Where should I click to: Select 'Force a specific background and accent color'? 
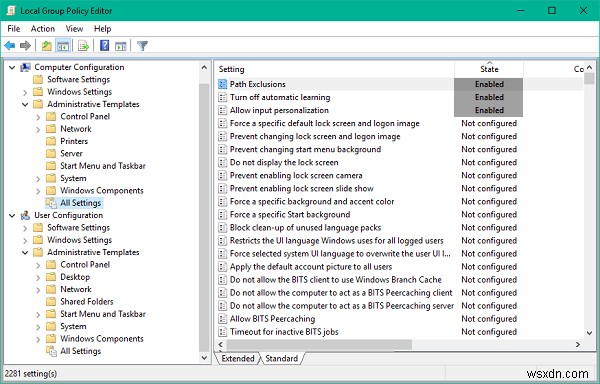(x=312, y=202)
